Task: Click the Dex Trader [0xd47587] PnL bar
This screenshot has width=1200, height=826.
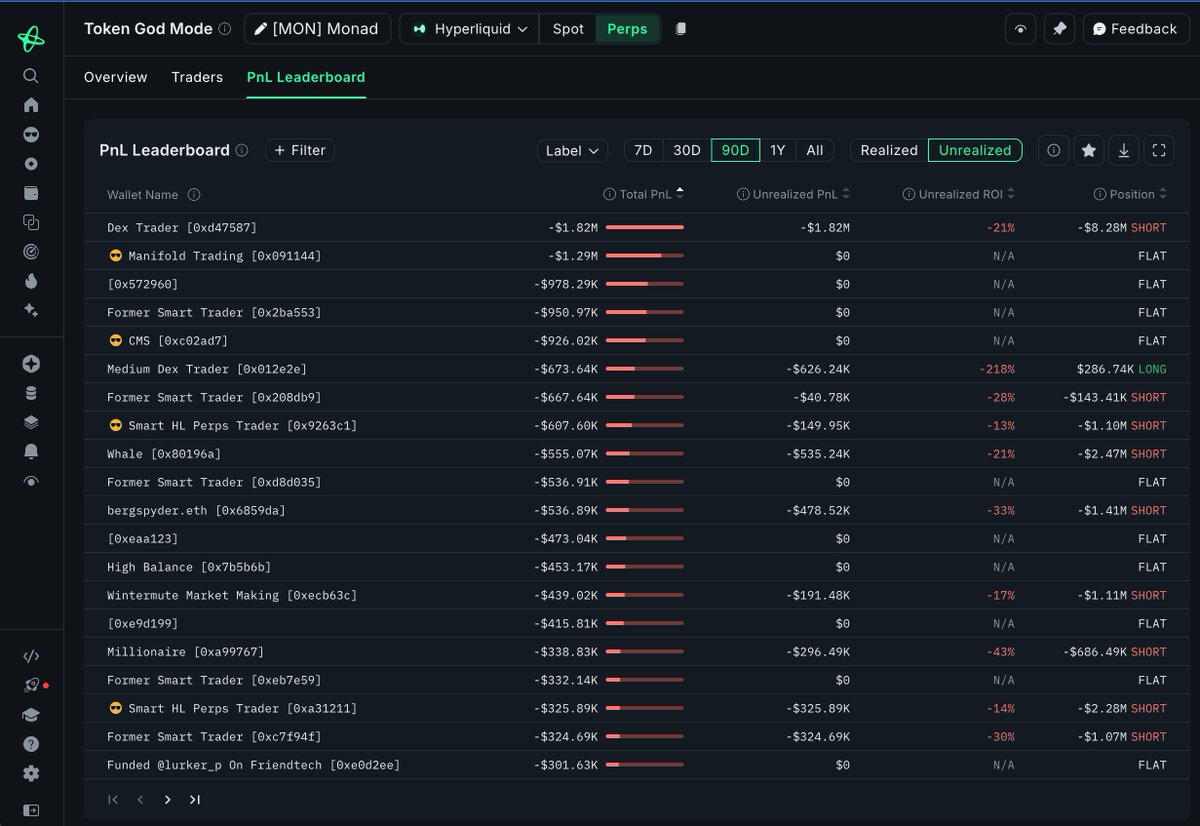Action: pyautogui.click(x=645, y=228)
